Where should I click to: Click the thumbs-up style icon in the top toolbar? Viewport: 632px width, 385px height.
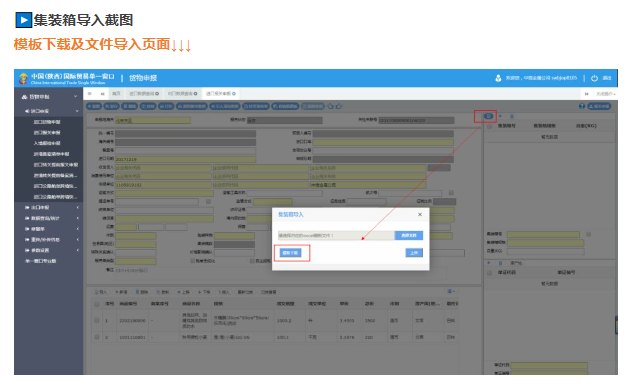click(339, 106)
